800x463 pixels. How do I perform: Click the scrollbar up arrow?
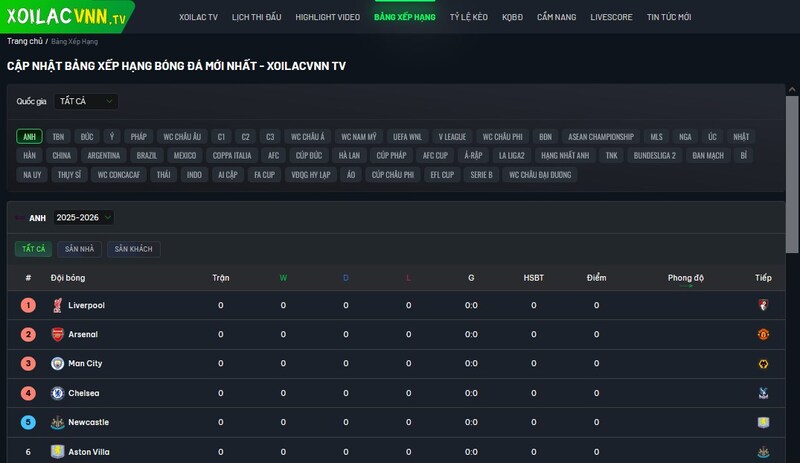pos(792,89)
